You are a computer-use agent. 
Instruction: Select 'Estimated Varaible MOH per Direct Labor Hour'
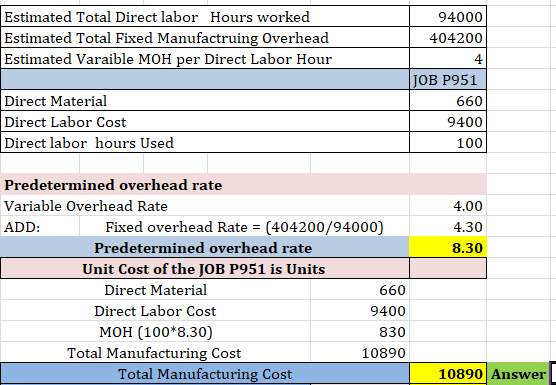(205, 58)
